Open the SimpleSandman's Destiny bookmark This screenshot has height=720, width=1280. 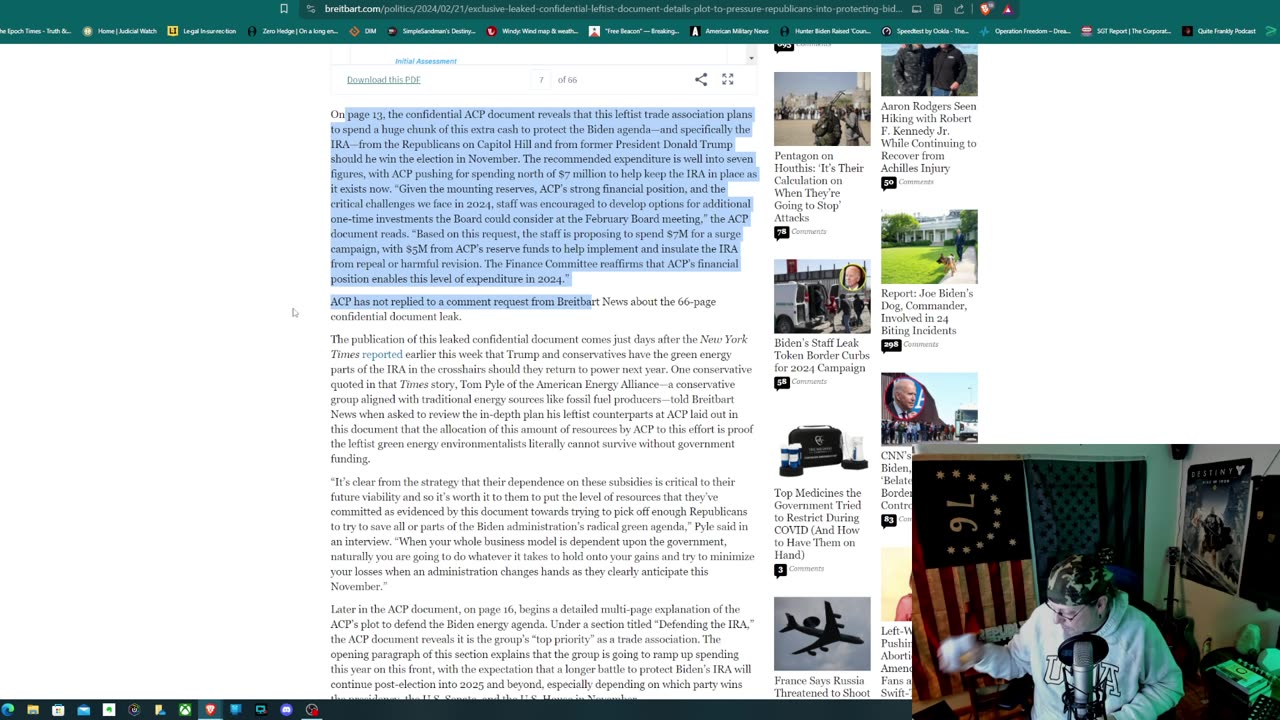click(432, 31)
